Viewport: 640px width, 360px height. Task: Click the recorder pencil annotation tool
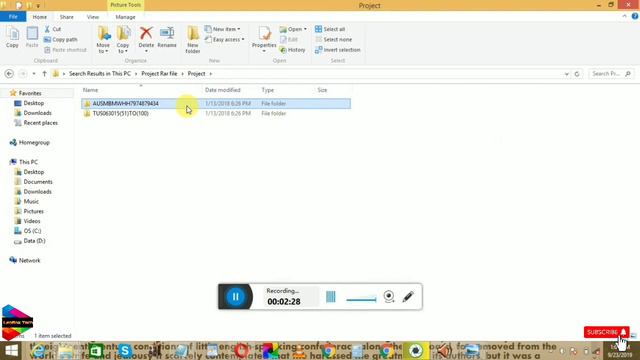408,297
